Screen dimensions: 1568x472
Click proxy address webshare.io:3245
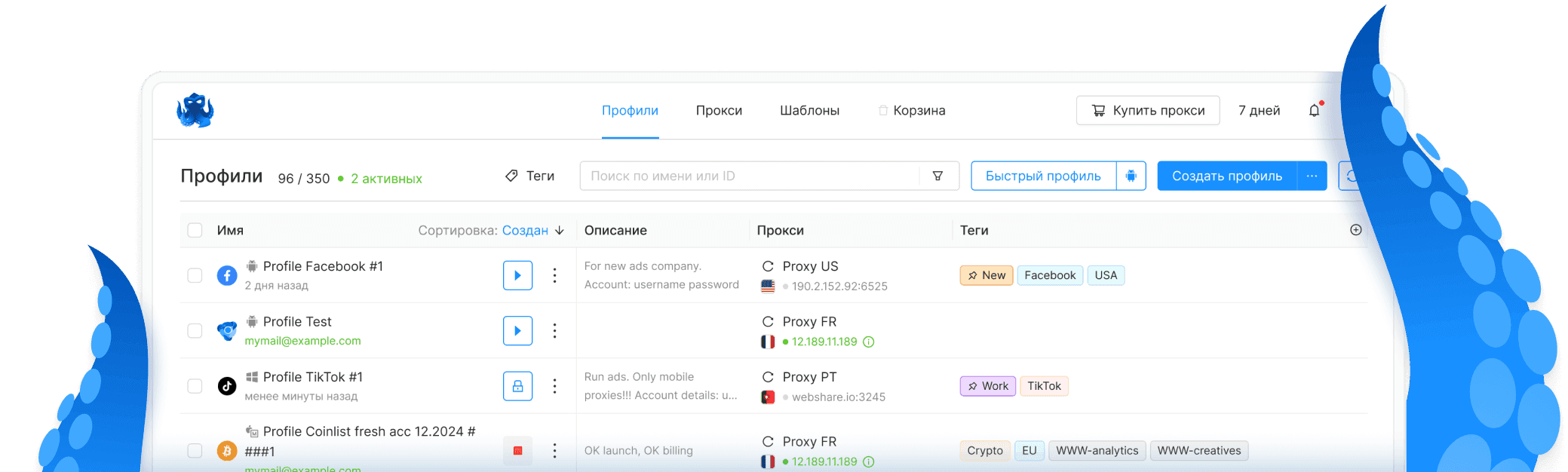point(839,397)
